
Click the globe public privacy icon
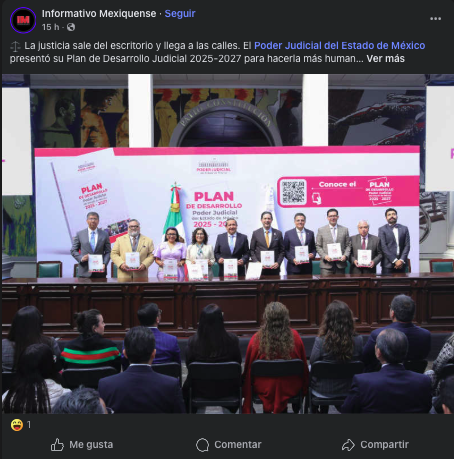(71, 27)
